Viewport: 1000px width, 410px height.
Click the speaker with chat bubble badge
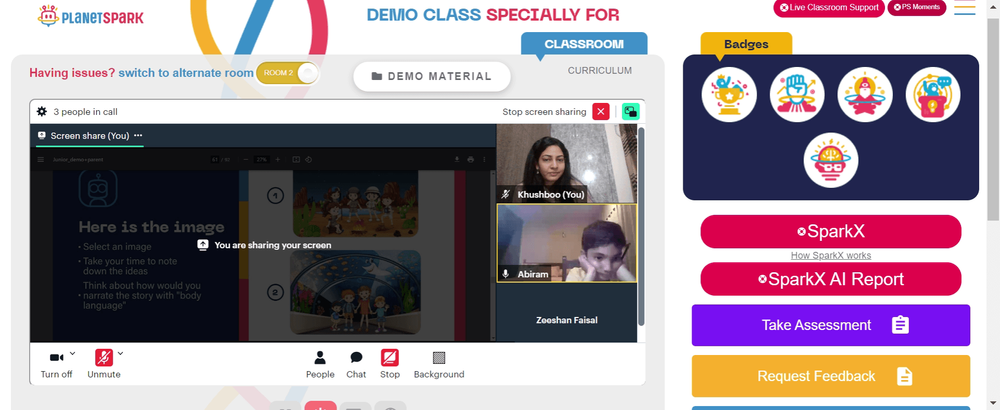point(932,94)
